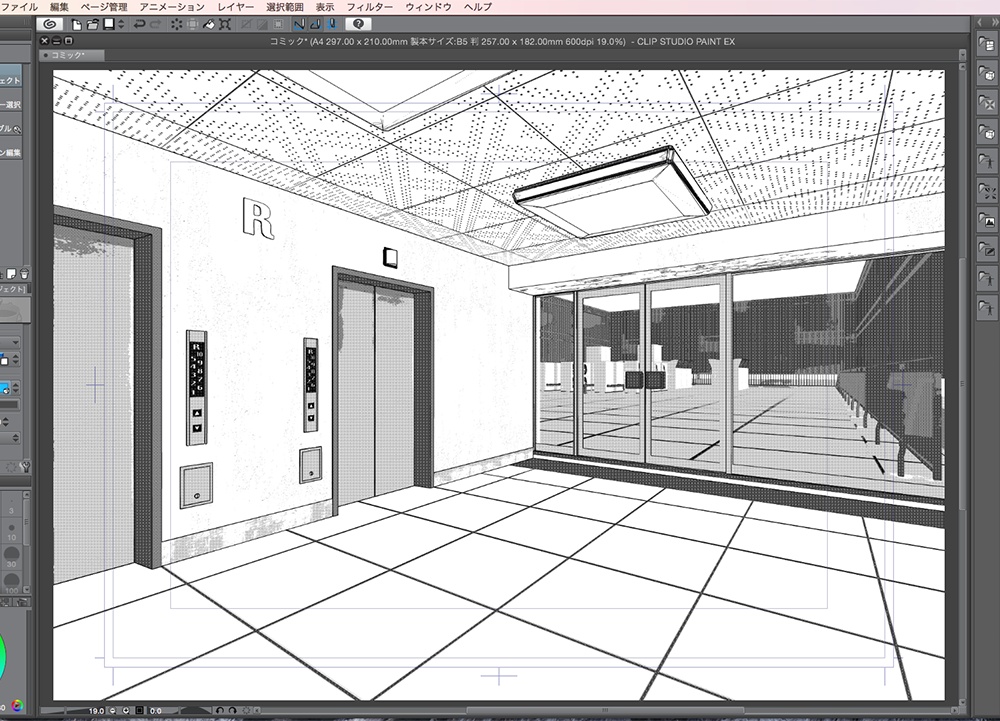Toggle Snap to Grid

332,24
